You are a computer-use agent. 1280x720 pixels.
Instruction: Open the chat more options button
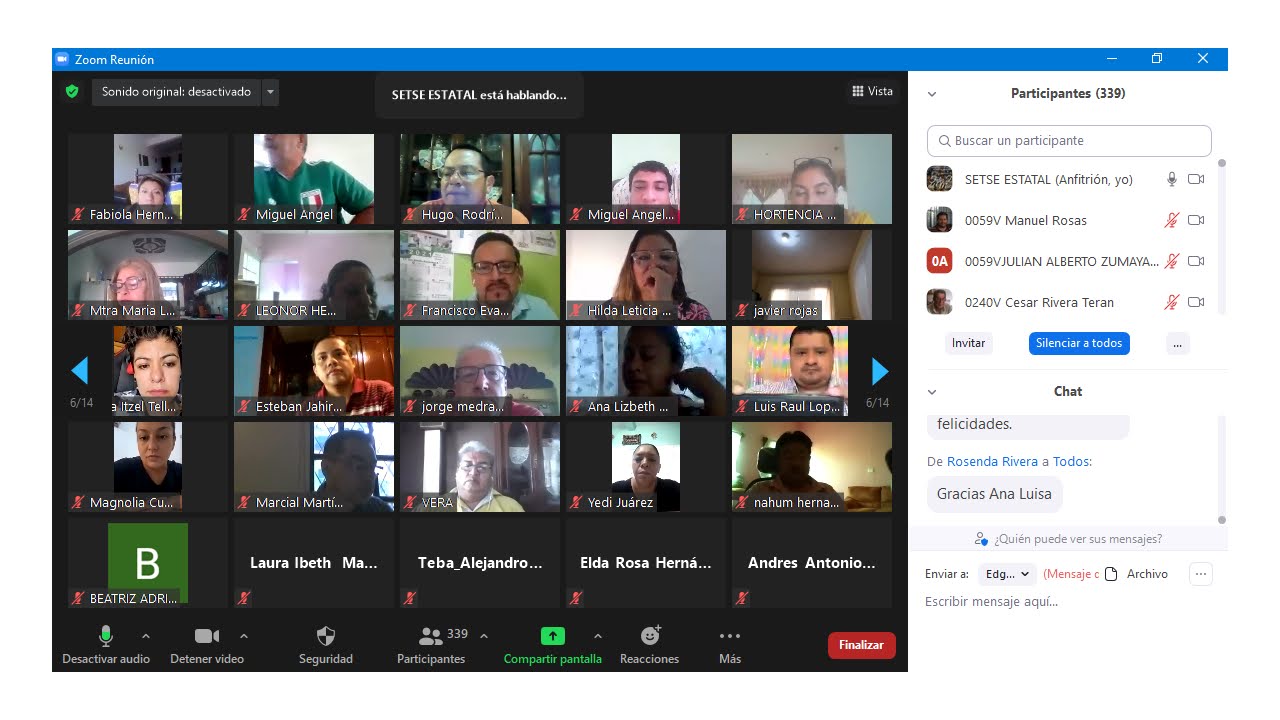(x=1201, y=574)
